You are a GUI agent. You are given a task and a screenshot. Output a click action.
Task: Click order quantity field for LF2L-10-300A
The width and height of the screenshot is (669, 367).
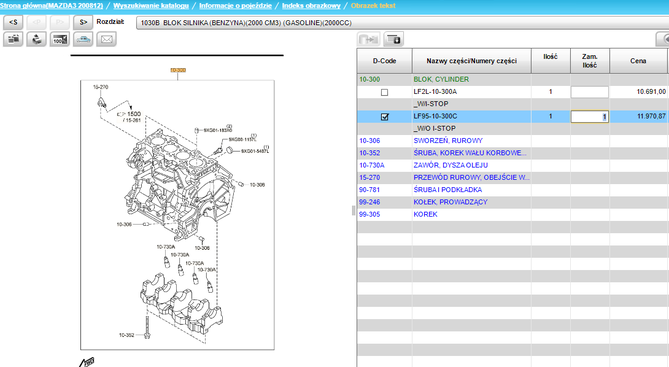[590, 92]
